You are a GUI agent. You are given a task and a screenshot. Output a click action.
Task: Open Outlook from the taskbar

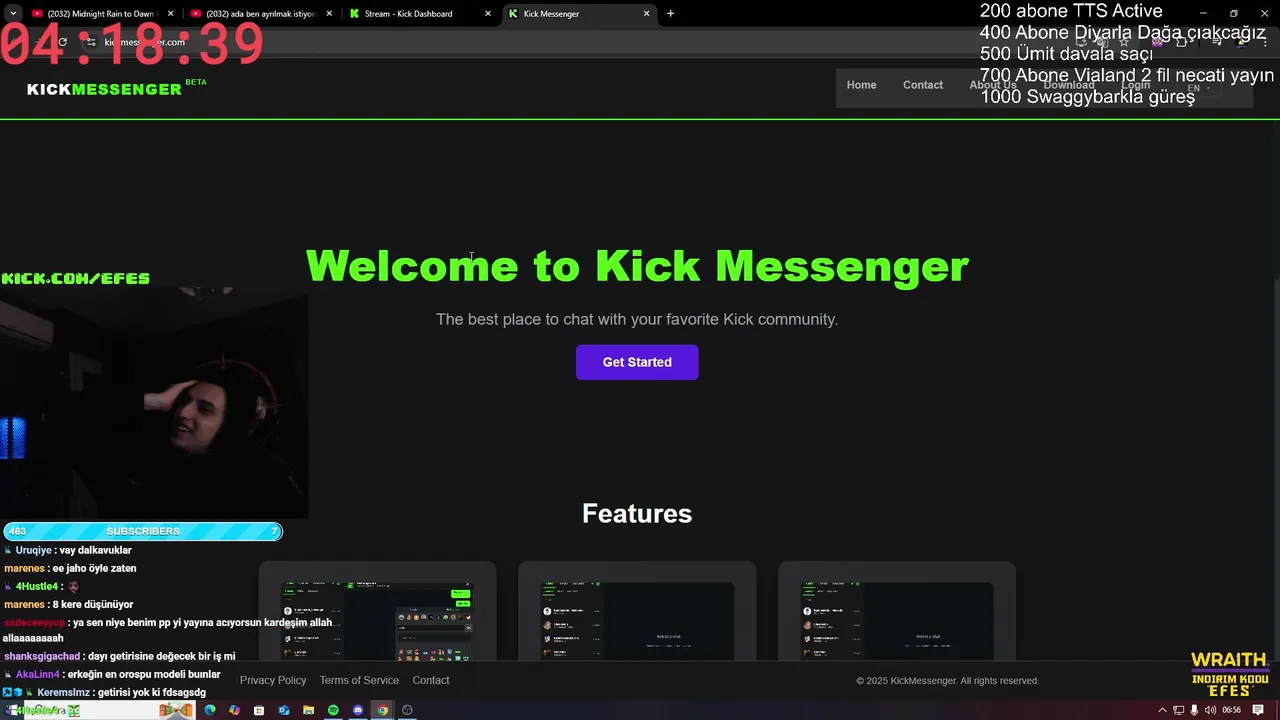284,710
